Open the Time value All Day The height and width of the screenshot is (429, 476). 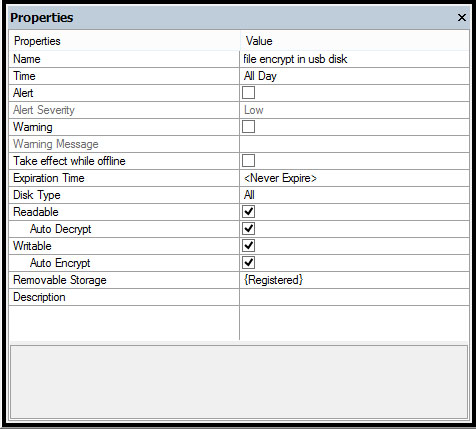point(354,76)
